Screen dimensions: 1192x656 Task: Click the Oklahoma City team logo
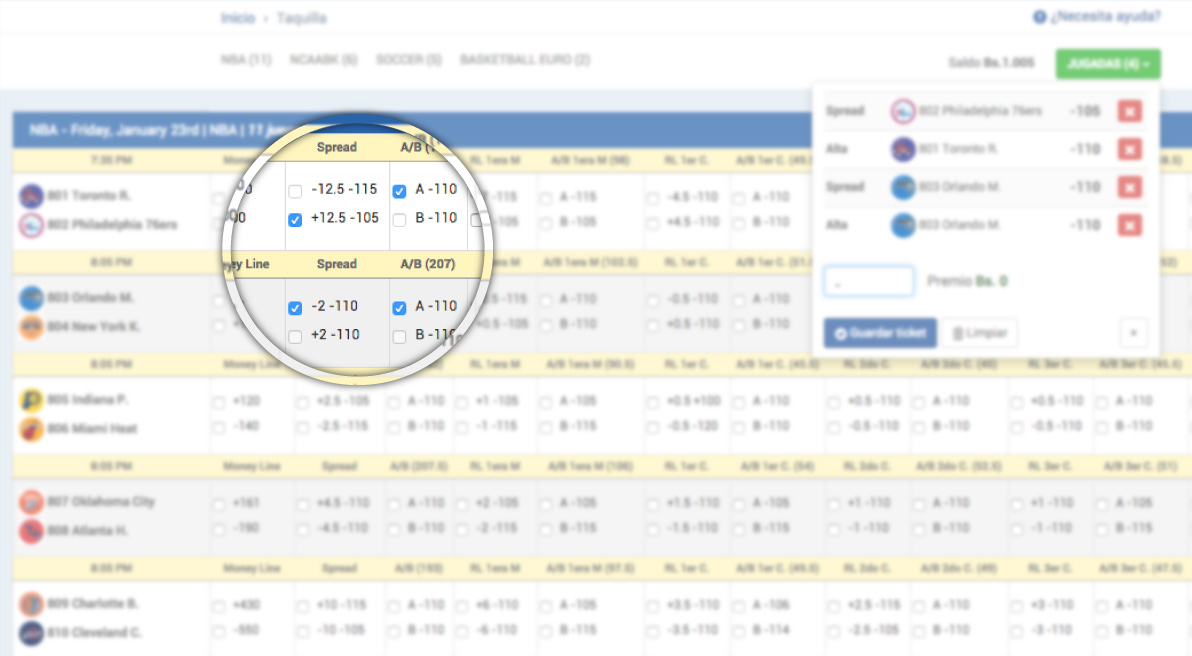tap(30, 502)
